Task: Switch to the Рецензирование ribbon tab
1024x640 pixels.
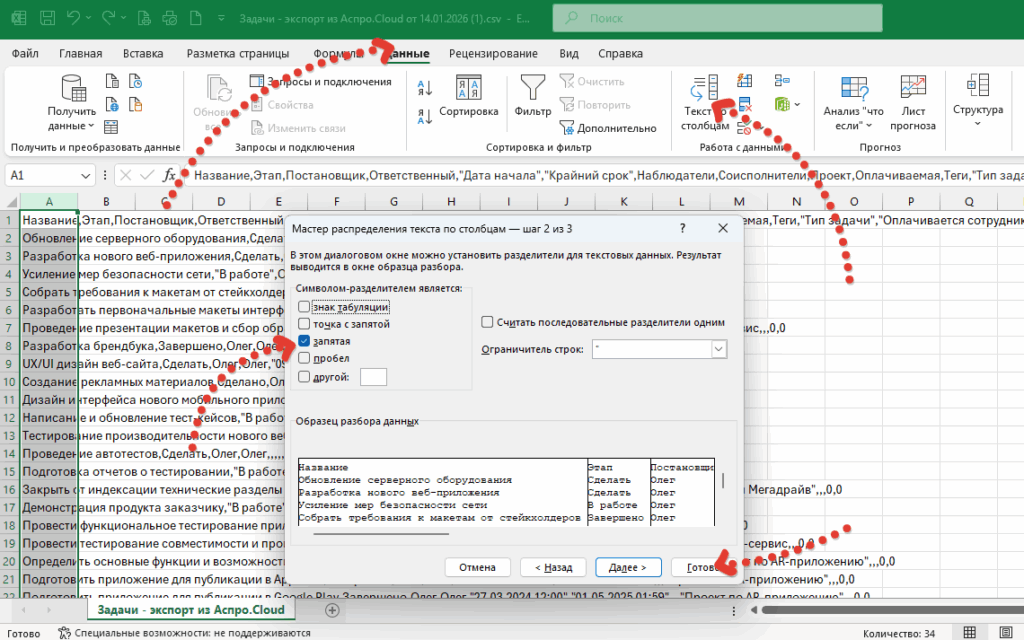Action: pyautogui.click(x=492, y=54)
